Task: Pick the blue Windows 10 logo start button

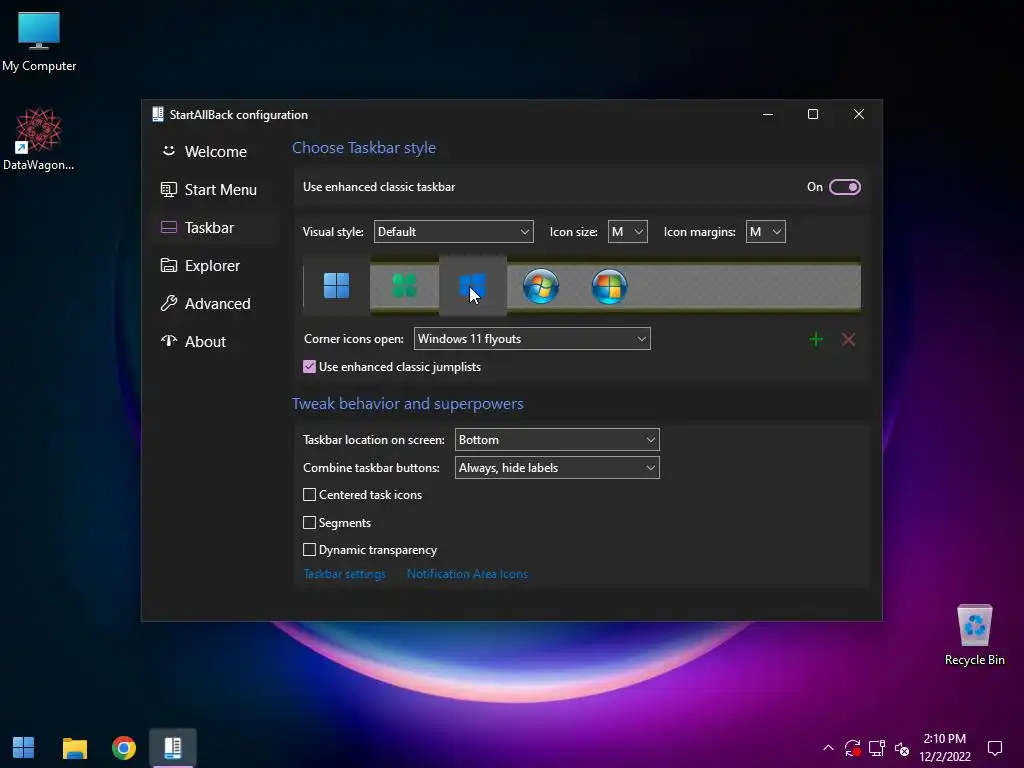Action: click(472, 286)
